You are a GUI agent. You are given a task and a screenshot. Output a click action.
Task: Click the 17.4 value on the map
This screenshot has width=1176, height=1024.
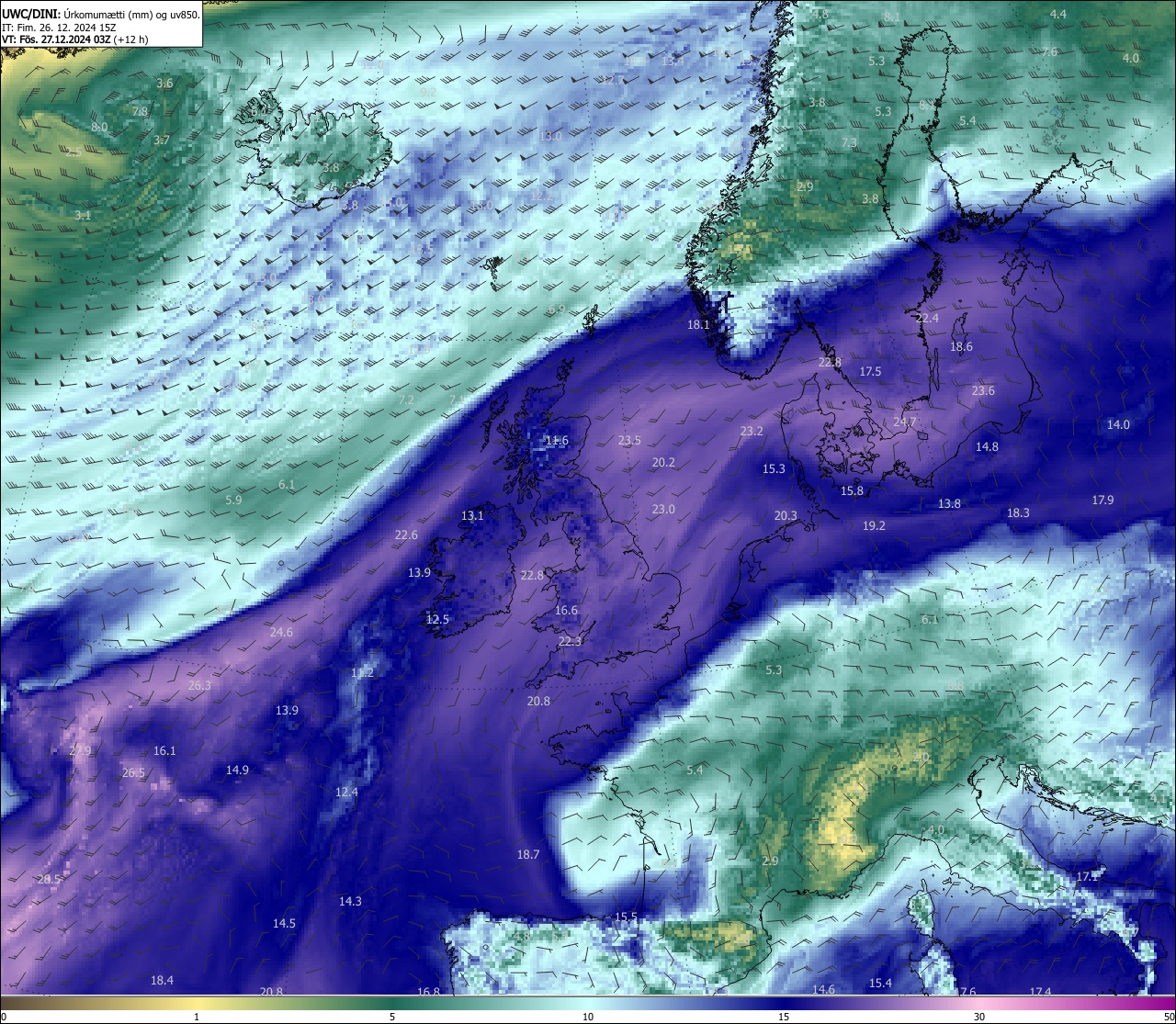1040,992
